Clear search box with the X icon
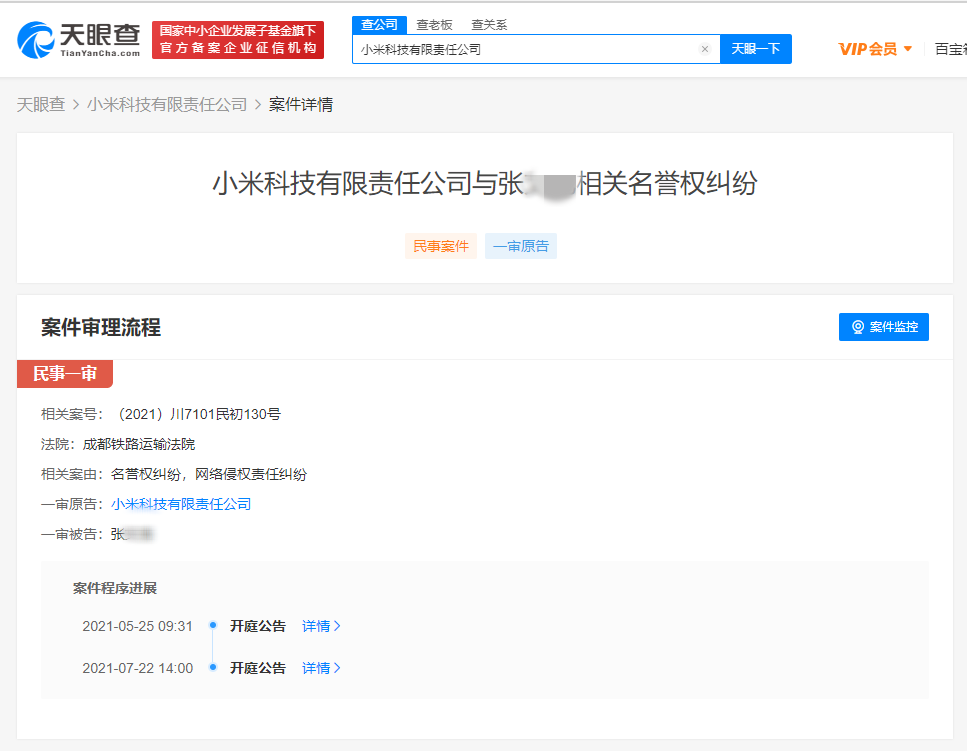This screenshot has height=751, width=967. (704, 49)
